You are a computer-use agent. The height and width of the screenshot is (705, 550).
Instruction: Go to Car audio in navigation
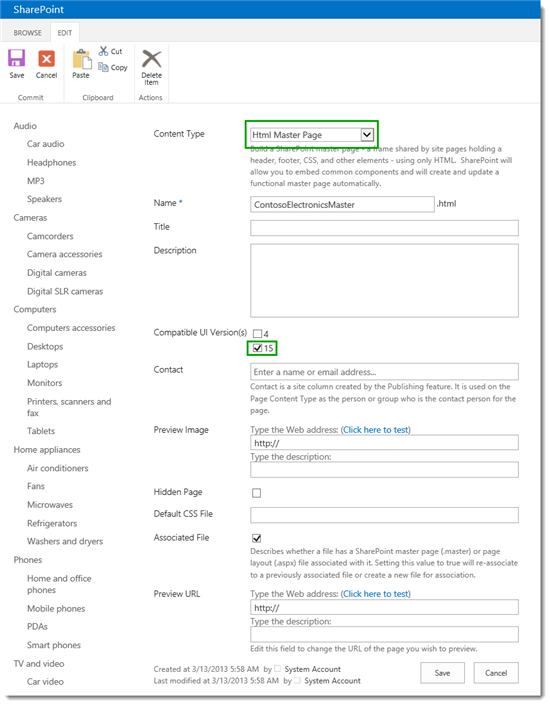coord(45,144)
